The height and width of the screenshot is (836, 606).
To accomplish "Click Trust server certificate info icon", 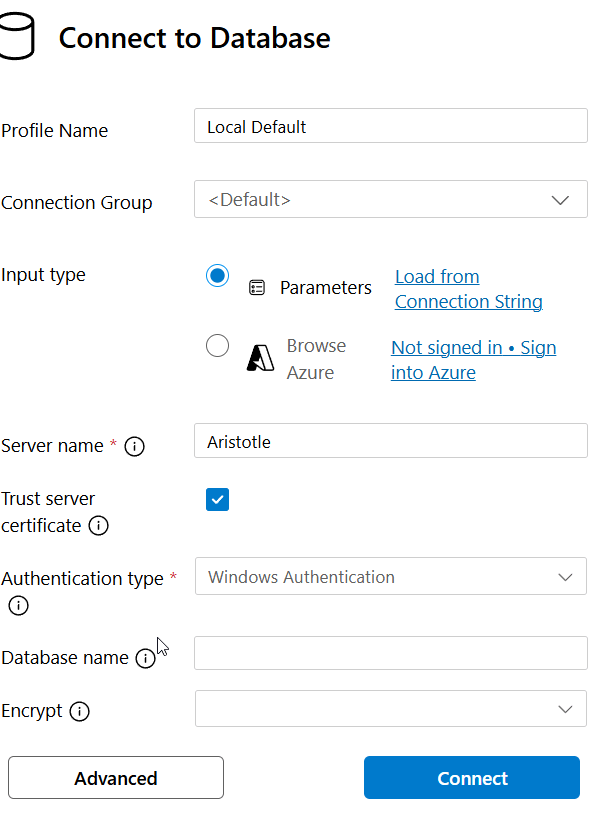I will coord(98,526).
